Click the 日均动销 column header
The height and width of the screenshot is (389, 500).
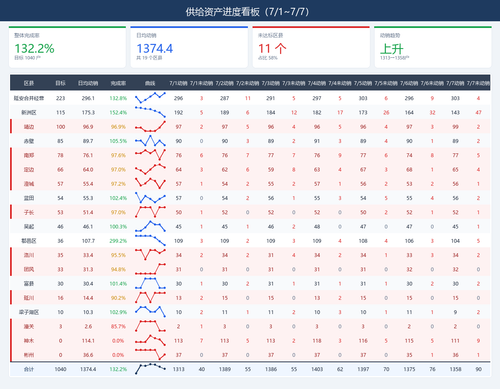[88, 83]
